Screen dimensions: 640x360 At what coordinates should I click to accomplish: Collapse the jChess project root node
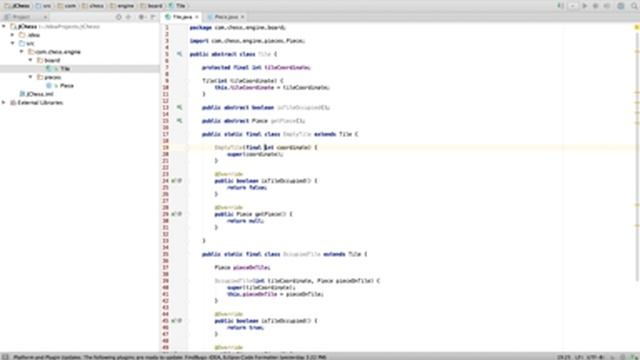point(4,27)
